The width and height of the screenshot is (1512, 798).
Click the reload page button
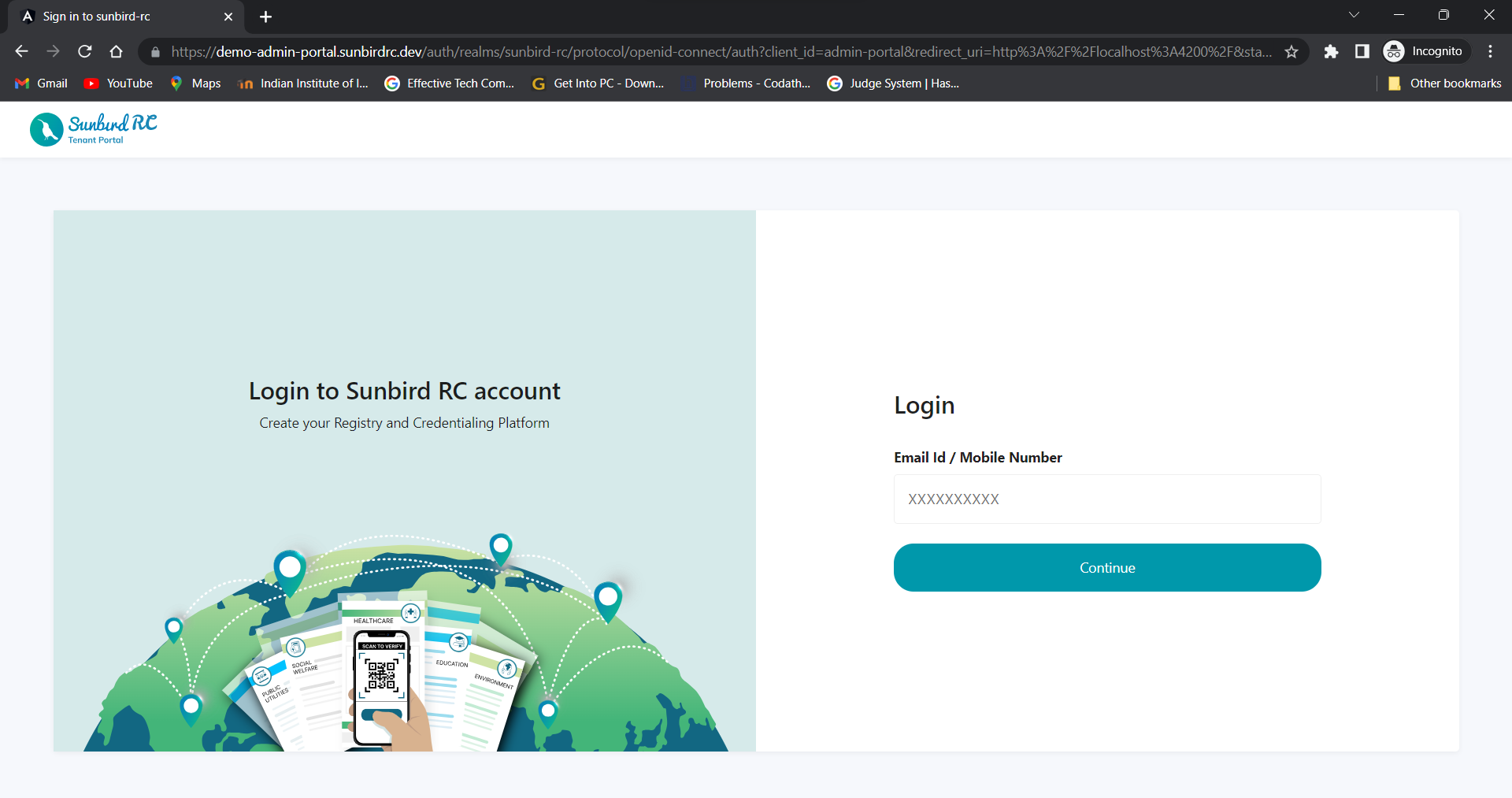pos(84,51)
